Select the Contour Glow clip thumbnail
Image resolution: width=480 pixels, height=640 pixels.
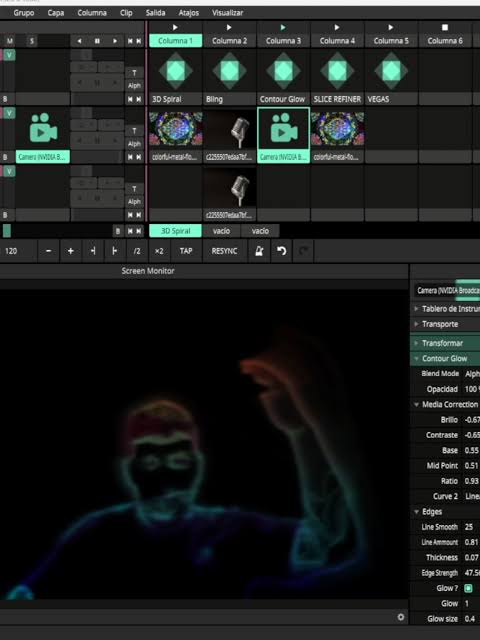click(x=283, y=71)
